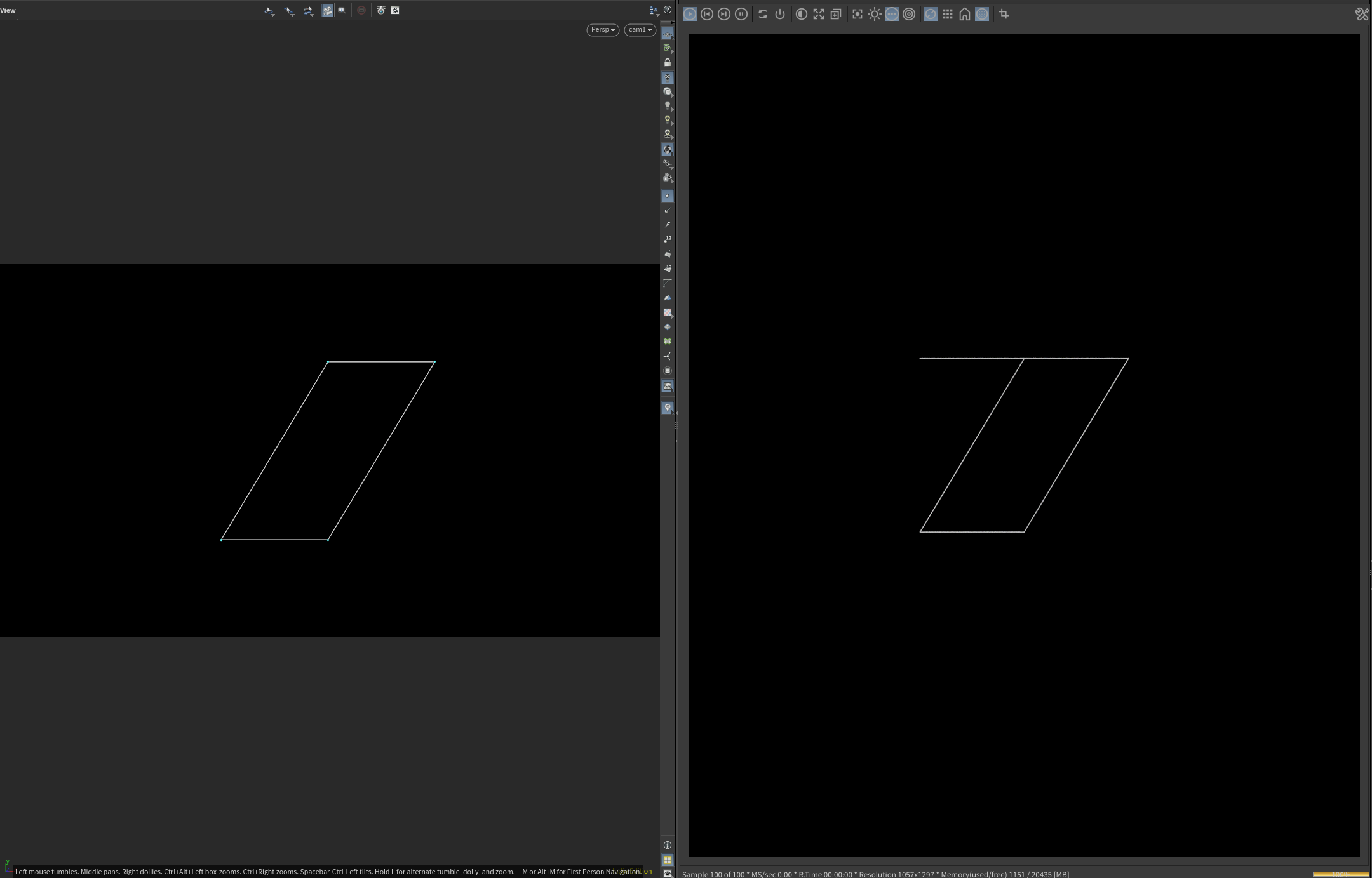Open the Persp viewport dropdown
Viewport: 1372px width, 878px height.
click(x=602, y=30)
